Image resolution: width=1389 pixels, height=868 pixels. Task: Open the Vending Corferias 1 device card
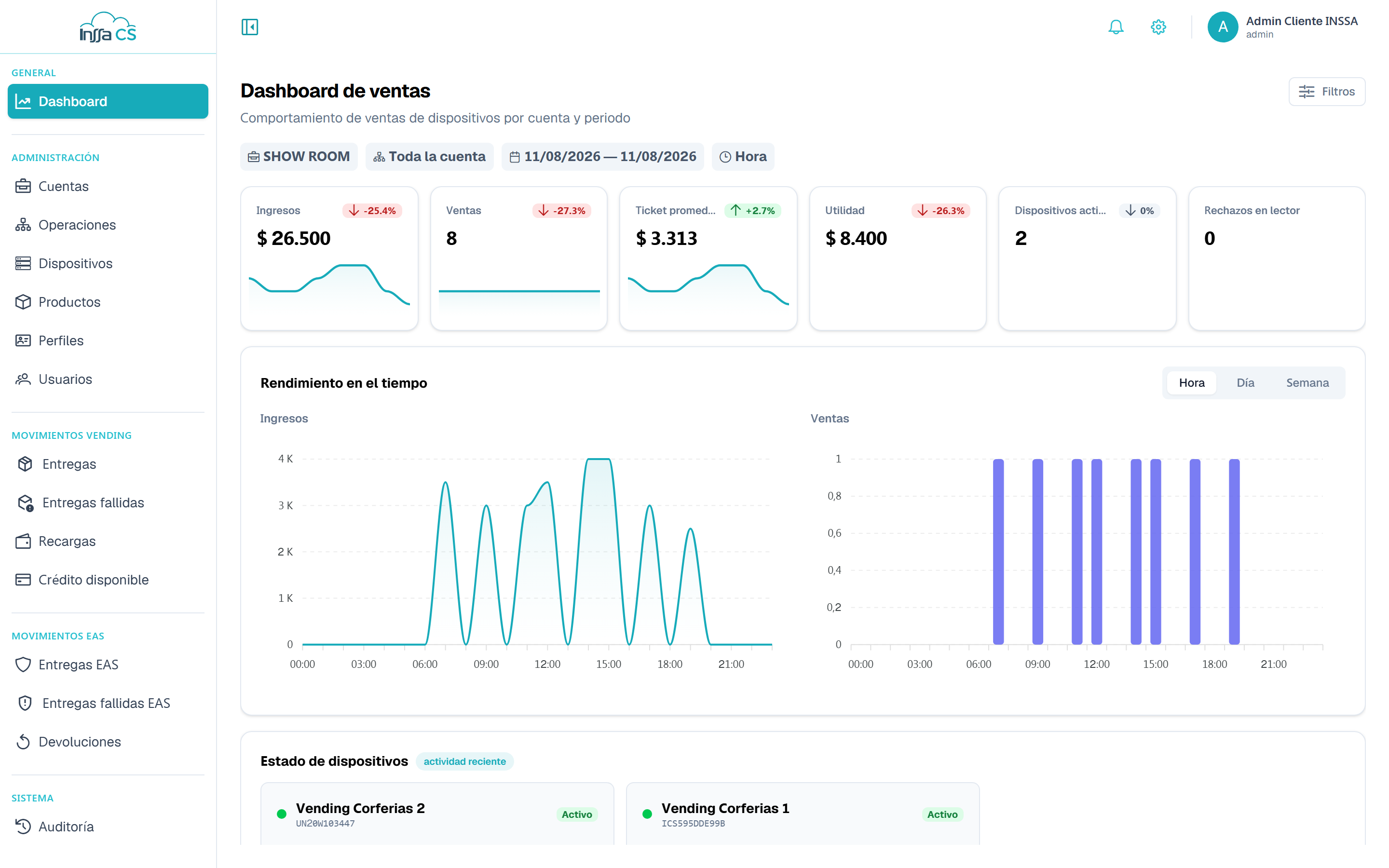click(x=803, y=814)
